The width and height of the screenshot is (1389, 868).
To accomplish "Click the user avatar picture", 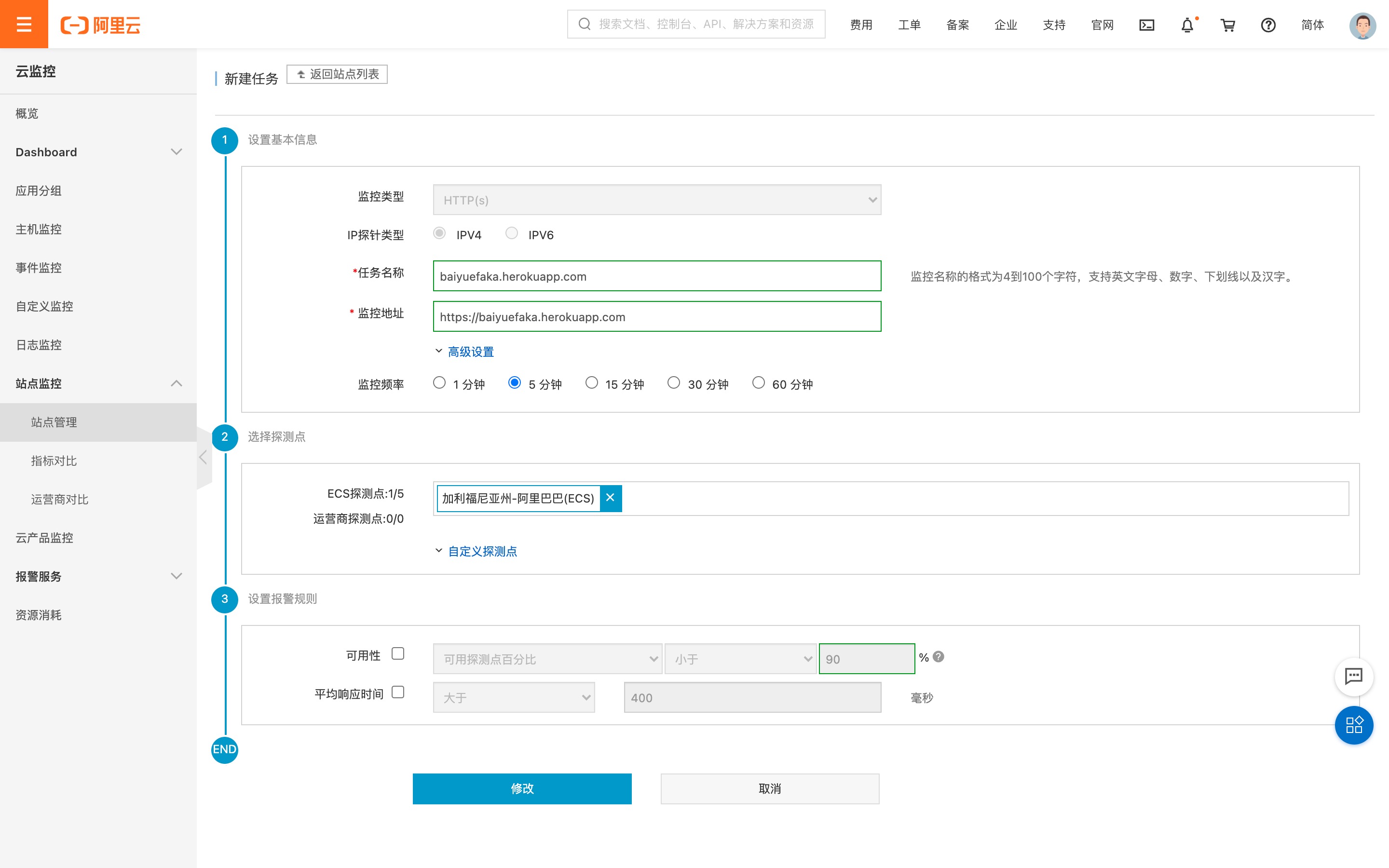I will pos(1362,25).
